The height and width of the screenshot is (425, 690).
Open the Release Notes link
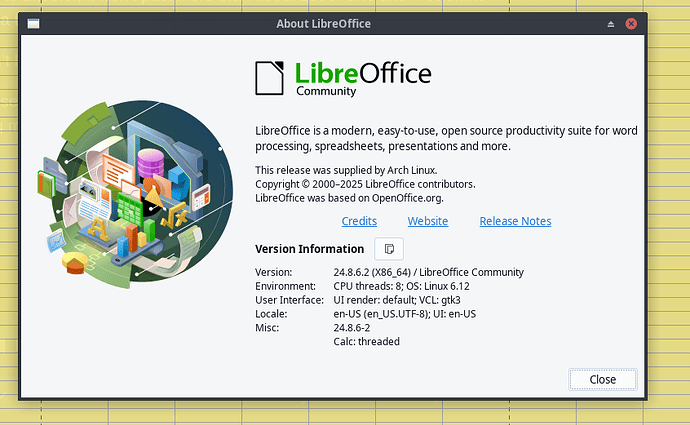click(515, 221)
